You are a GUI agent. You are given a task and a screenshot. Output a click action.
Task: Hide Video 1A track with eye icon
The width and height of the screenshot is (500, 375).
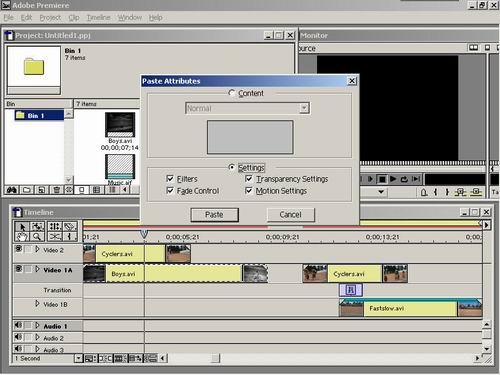pos(19,269)
